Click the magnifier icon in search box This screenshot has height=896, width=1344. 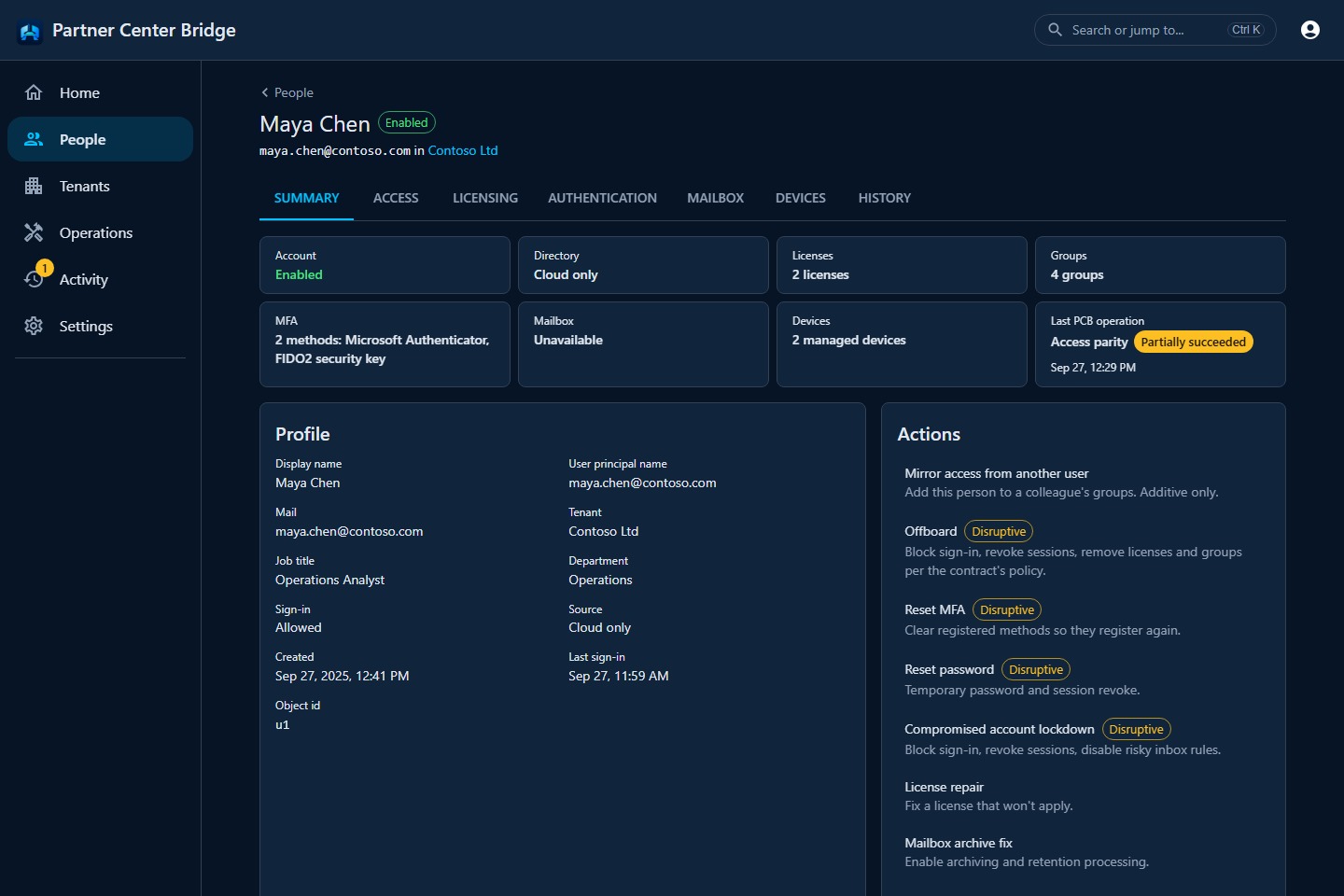(x=1055, y=30)
